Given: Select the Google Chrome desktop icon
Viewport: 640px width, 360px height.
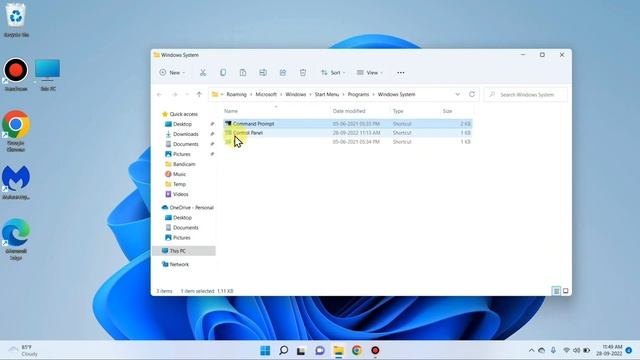Looking at the screenshot, I should click(16, 131).
